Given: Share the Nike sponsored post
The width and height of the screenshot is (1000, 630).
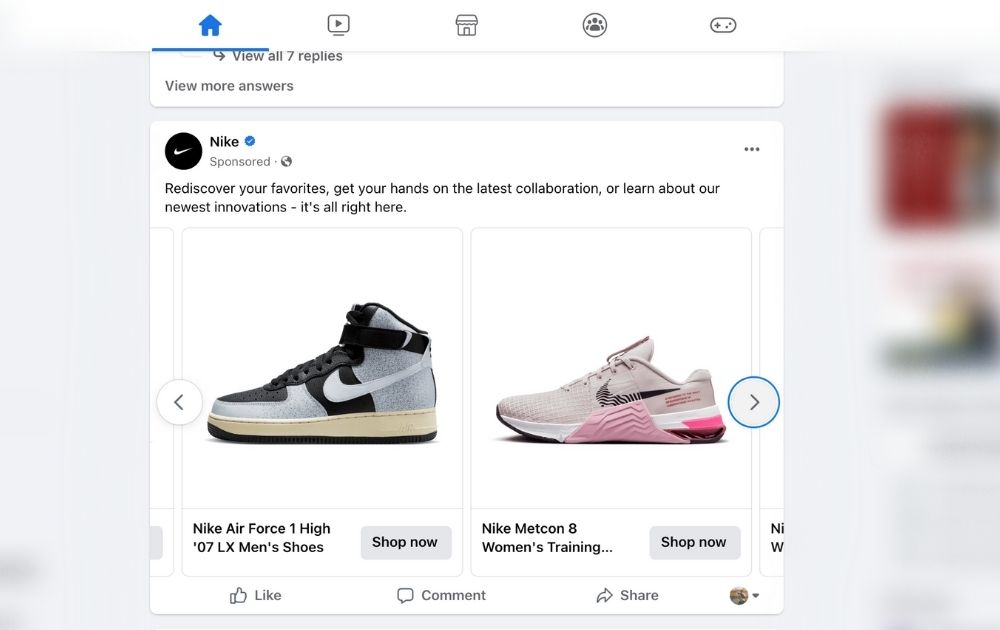Looking at the screenshot, I should [627, 595].
